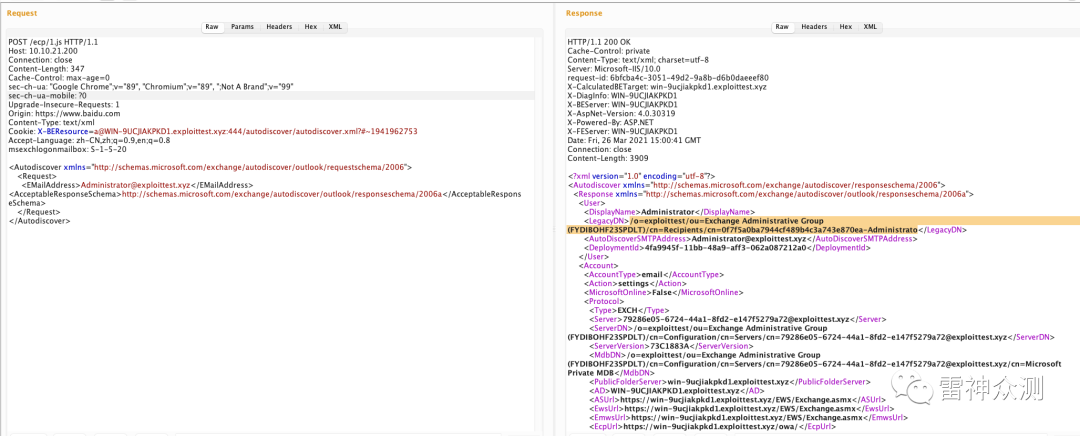Screen dimensions: 1080x436
Task: Select the Request Raw tab
Action: click(x=212, y=27)
